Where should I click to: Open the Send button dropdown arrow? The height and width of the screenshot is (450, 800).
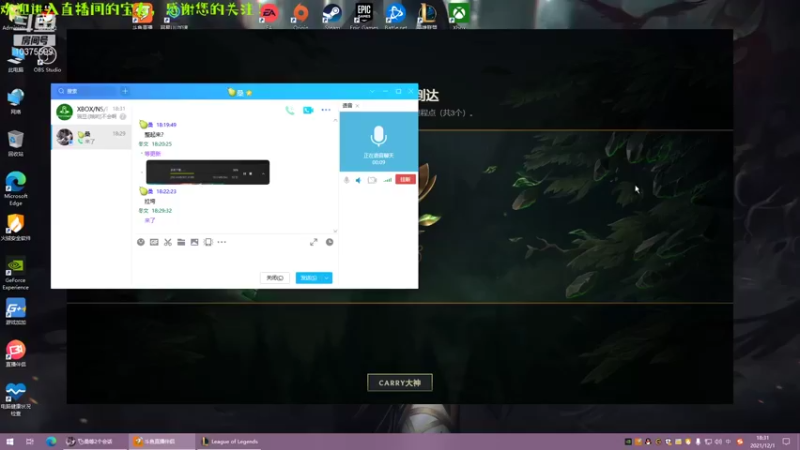(x=327, y=278)
